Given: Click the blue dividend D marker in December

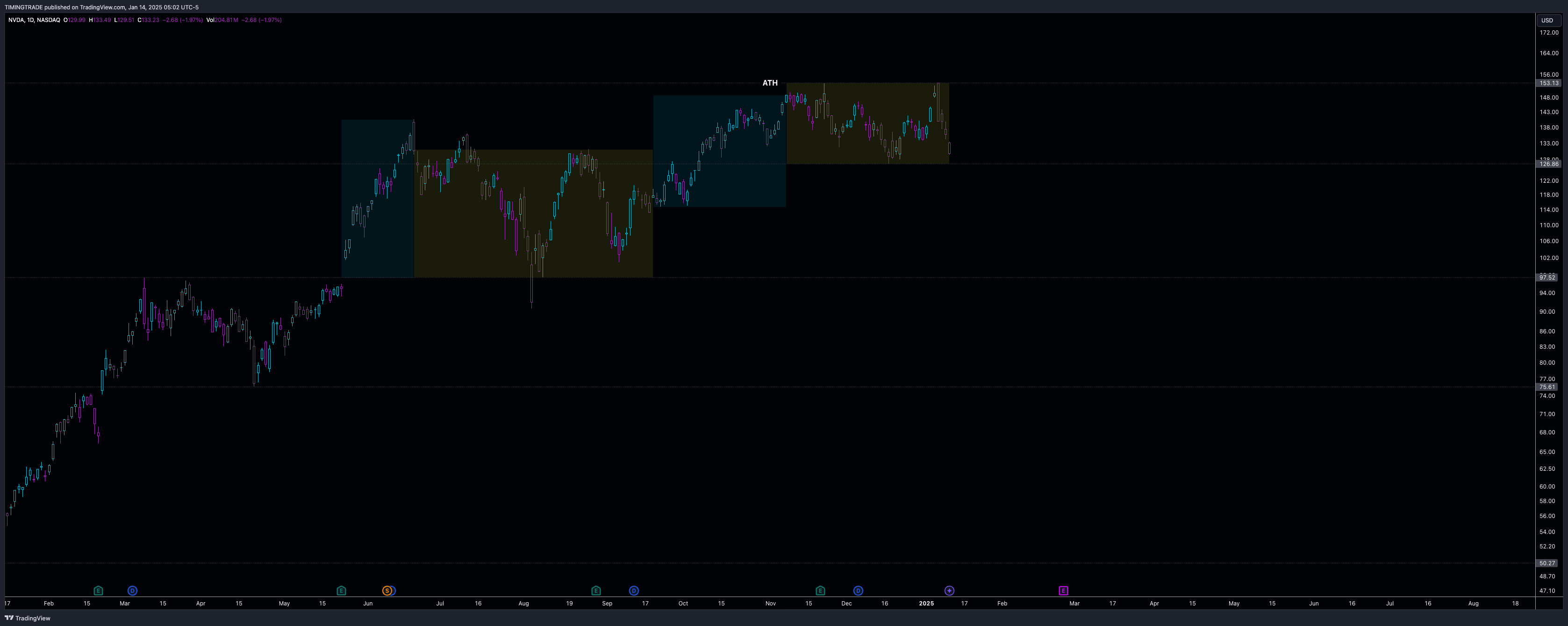Looking at the screenshot, I should (x=858, y=590).
